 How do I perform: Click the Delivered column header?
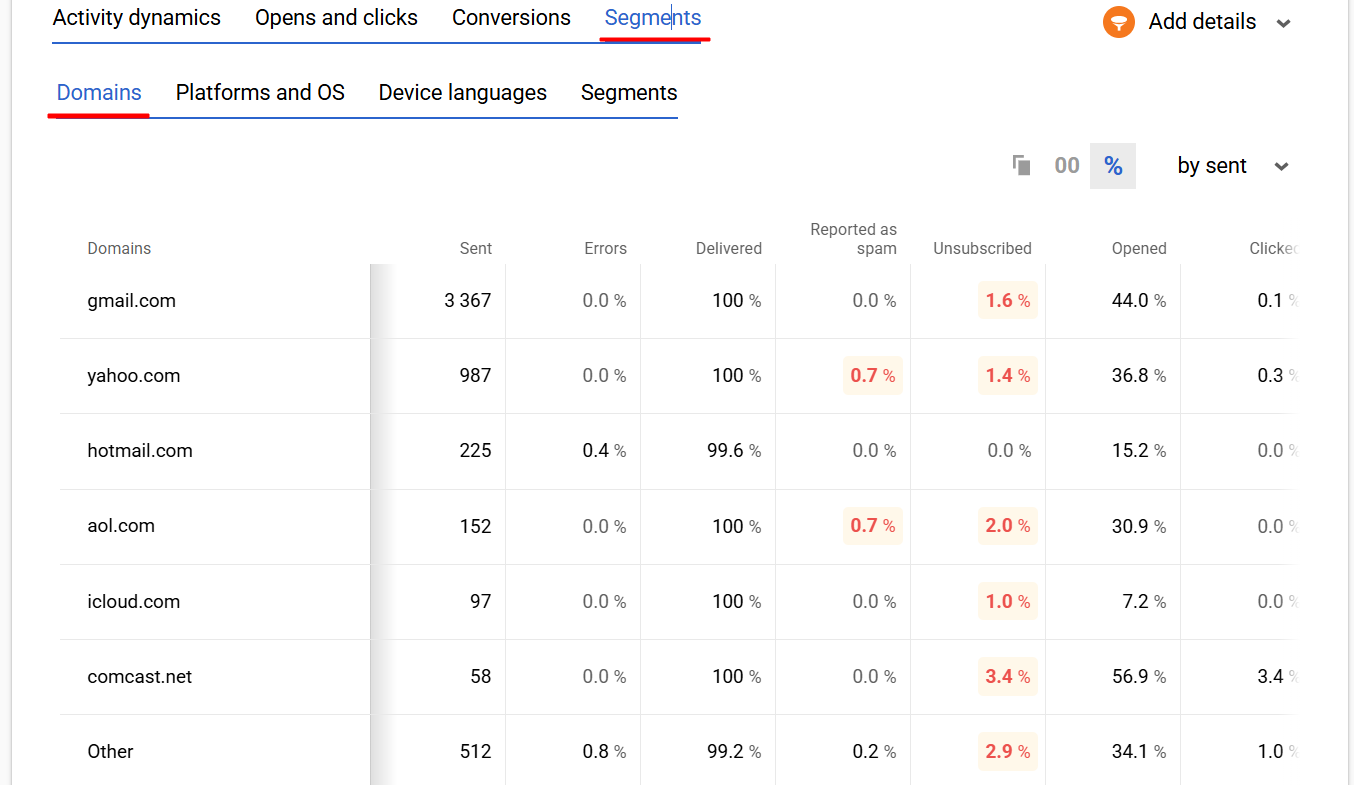coord(729,248)
